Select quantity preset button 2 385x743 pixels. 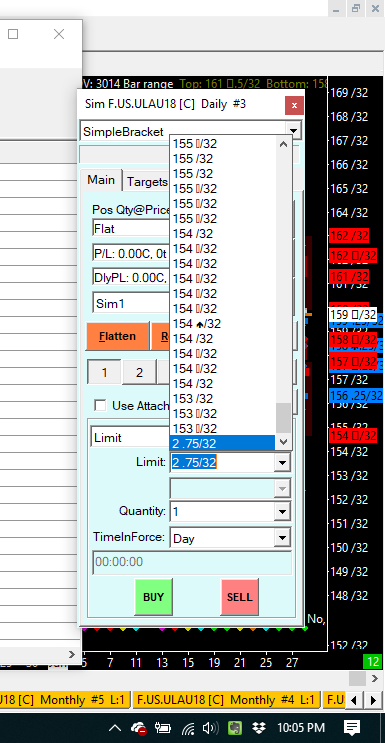(139, 372)
